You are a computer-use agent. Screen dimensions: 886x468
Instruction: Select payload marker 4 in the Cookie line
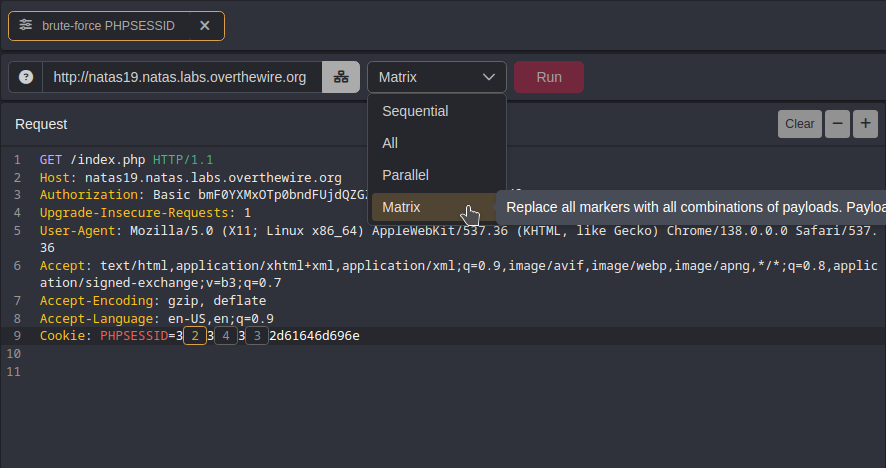click(226, 336)
